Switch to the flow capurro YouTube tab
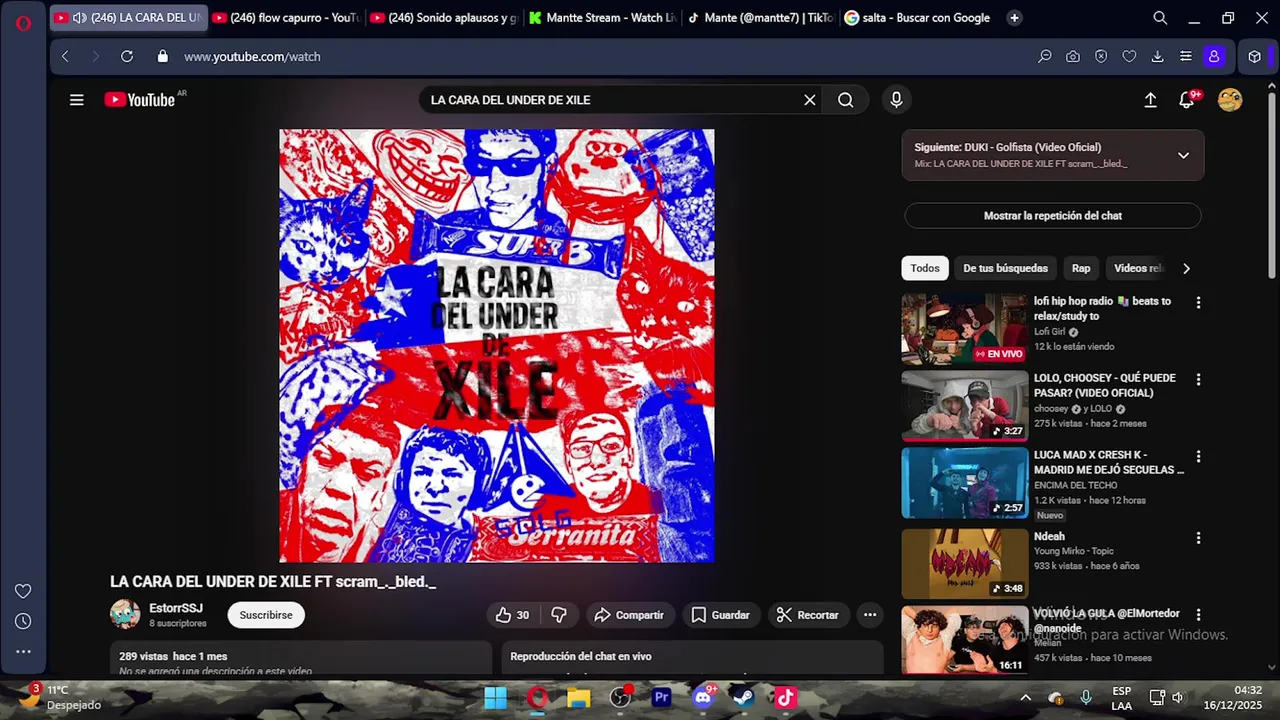The image size is (1280, 720). (287, 18)
